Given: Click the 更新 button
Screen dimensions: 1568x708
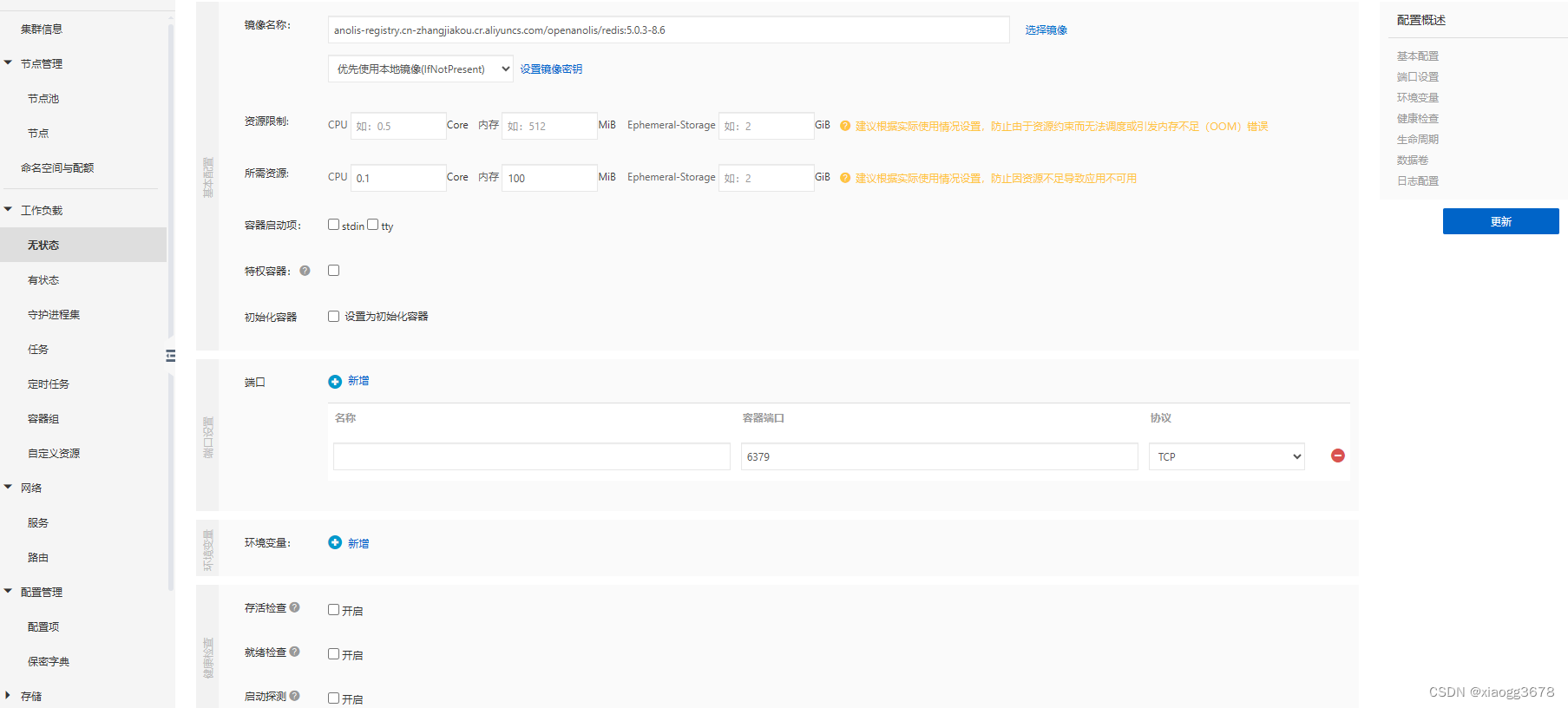Looking at the screenshot, I should click(1501, 221).
